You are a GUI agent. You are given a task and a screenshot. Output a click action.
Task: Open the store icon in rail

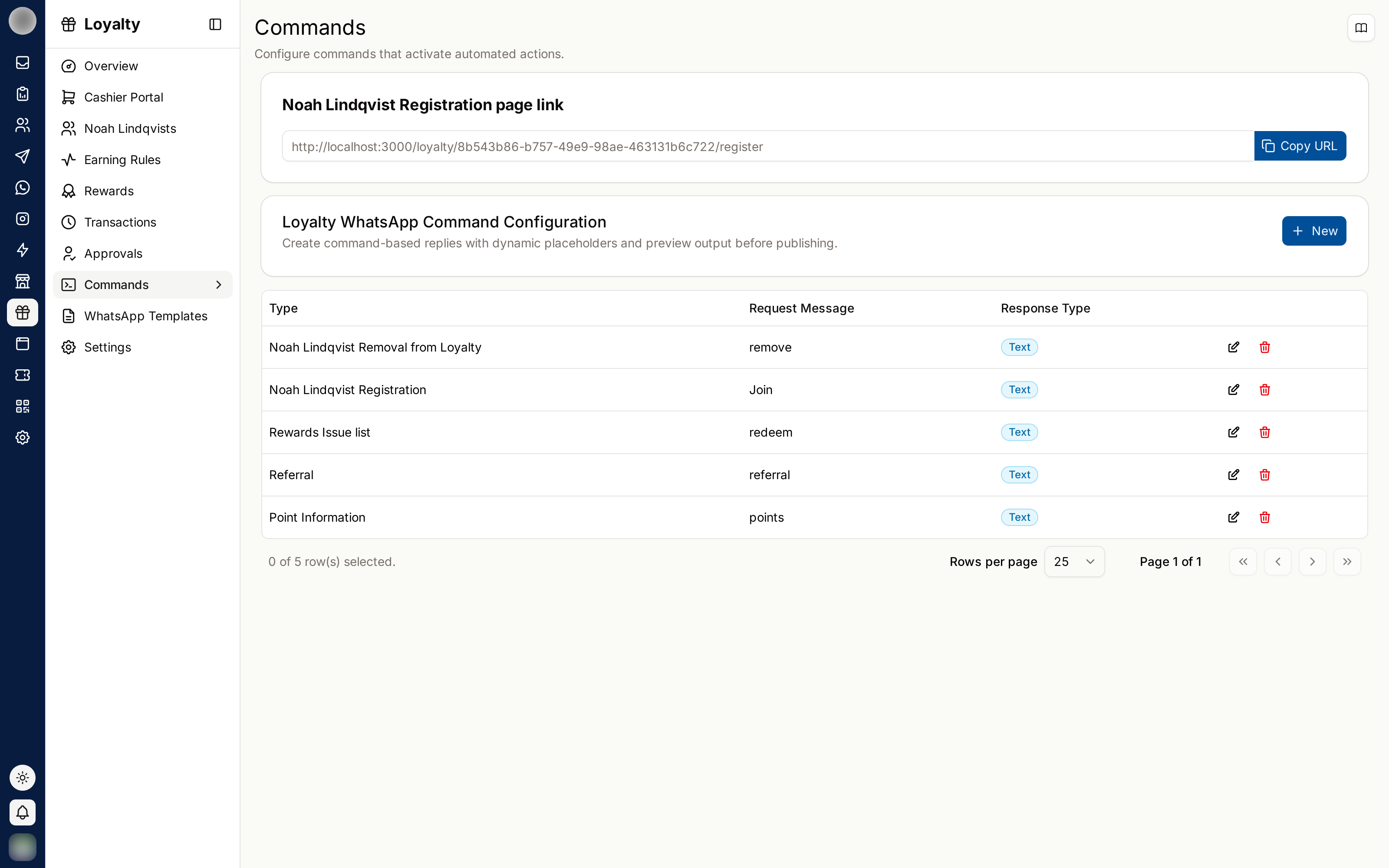point(23,281)
